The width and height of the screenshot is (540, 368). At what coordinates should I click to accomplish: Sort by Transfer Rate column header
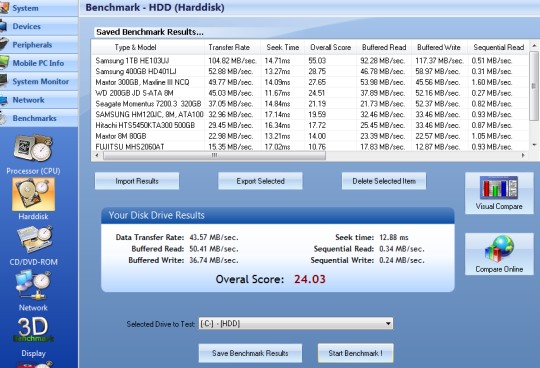coord(233,48)
